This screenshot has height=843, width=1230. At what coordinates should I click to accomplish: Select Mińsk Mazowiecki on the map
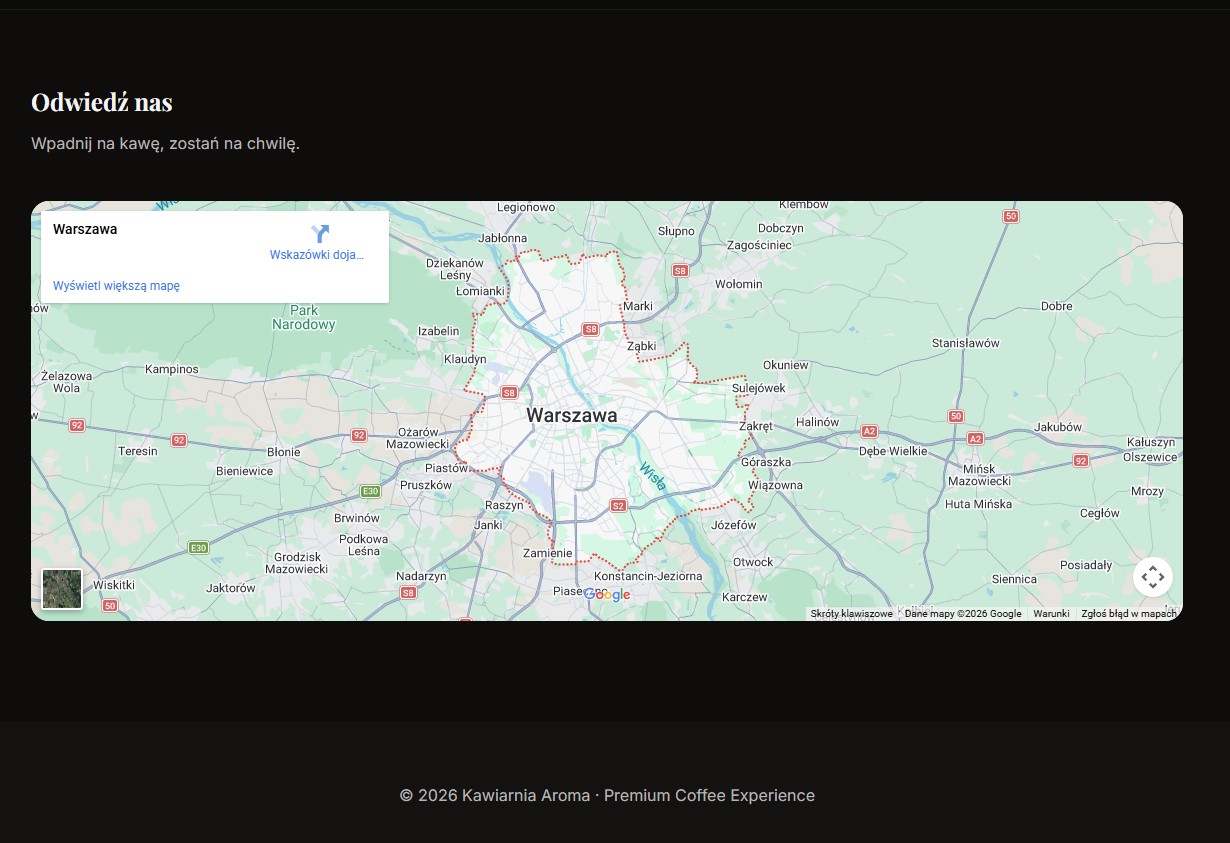(x=979, y=475)
